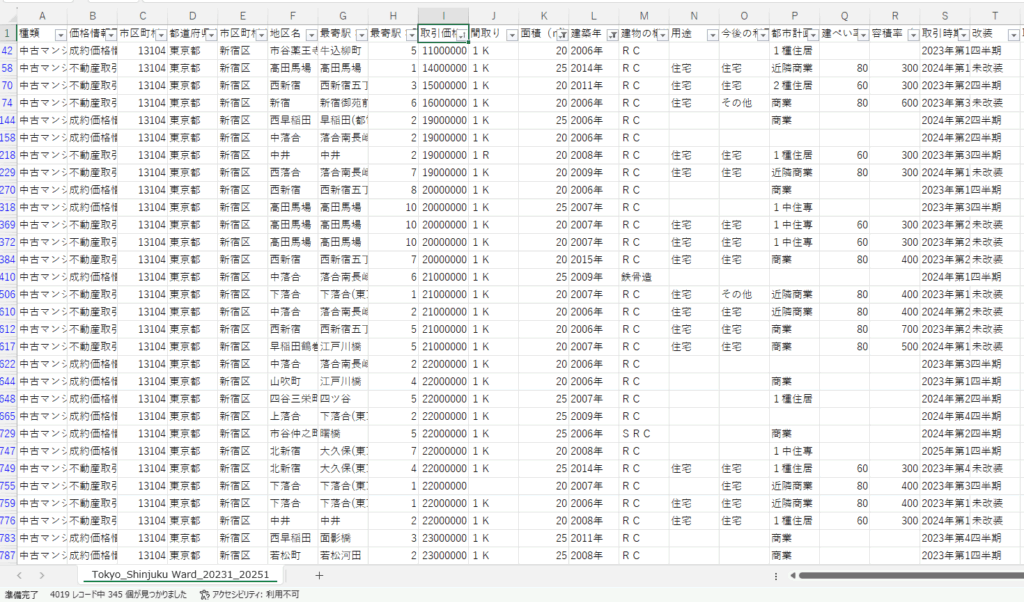Select cell with price 11000000
This screenshot has height=603, width=1024.
443,50
